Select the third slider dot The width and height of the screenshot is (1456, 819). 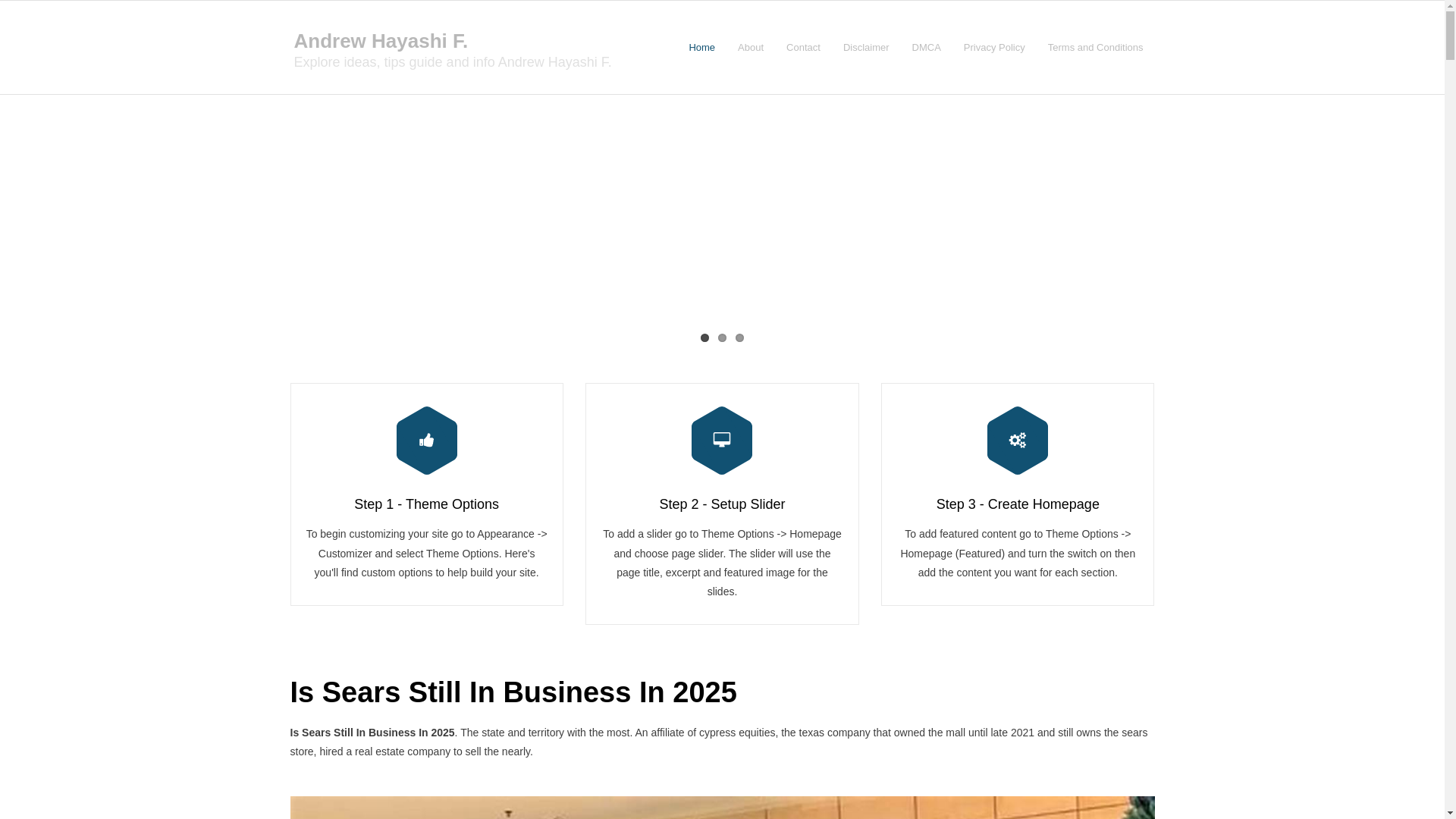coord(739,338)
